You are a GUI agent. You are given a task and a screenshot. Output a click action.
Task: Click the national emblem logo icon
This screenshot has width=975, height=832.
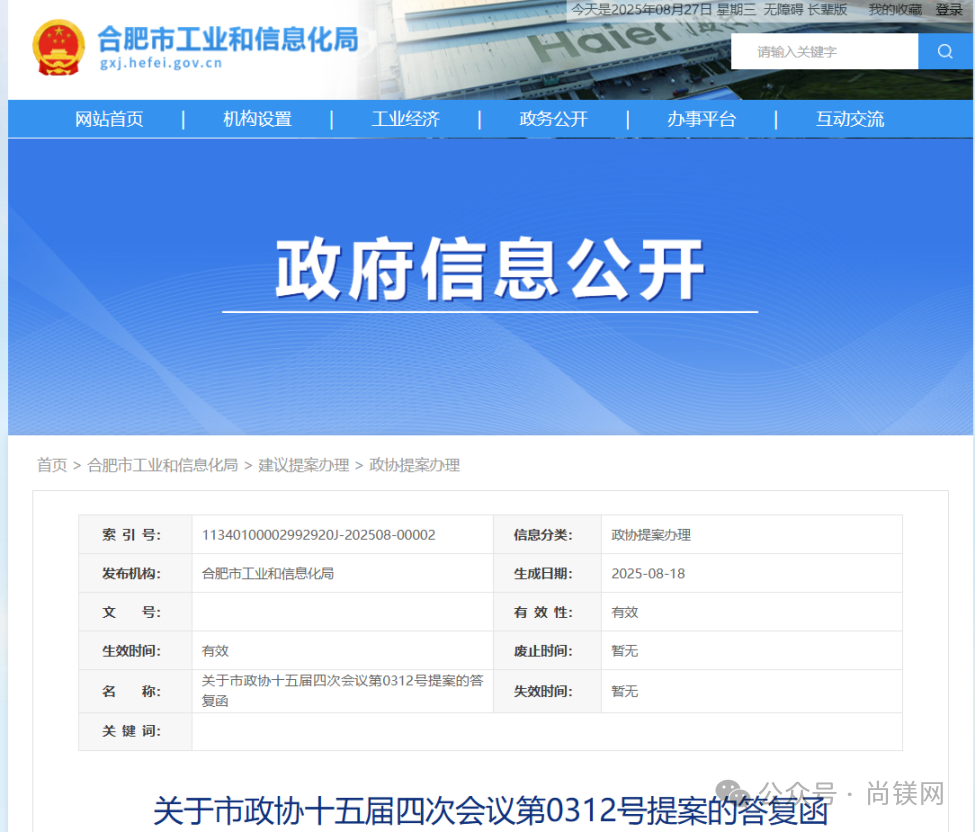[x=58, y=44]
